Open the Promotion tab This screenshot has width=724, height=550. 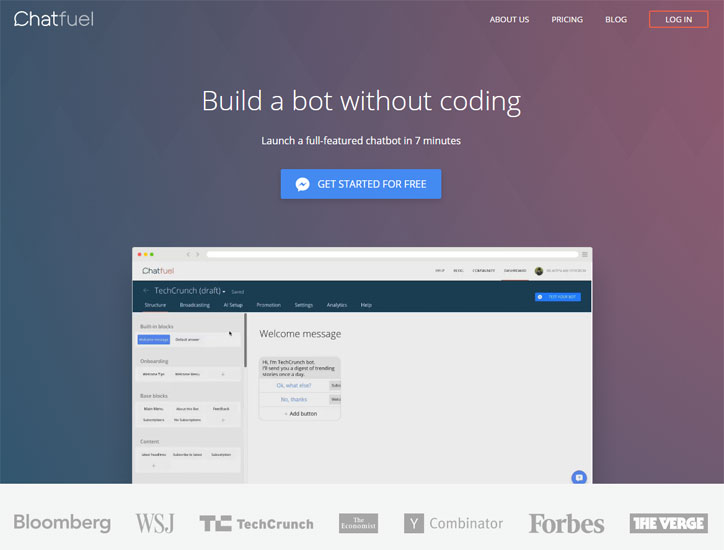pyautogui.click(x=269, y=305)
